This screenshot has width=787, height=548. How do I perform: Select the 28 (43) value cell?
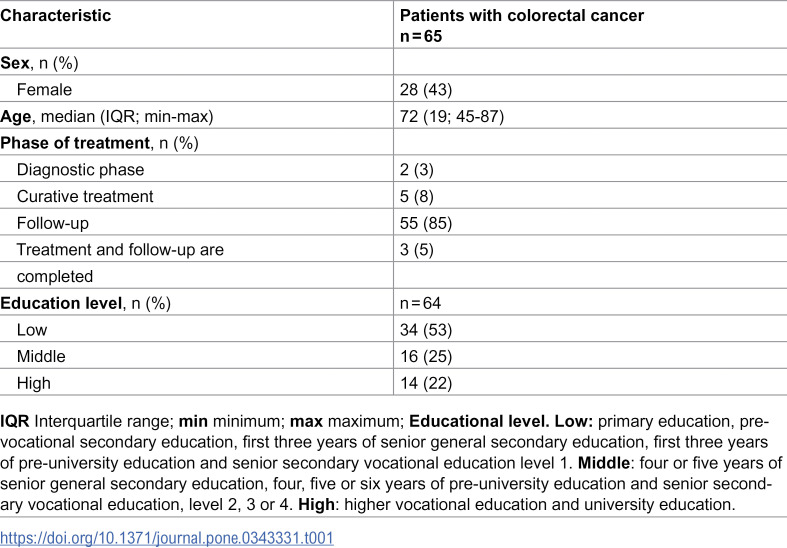coord(426,89)
